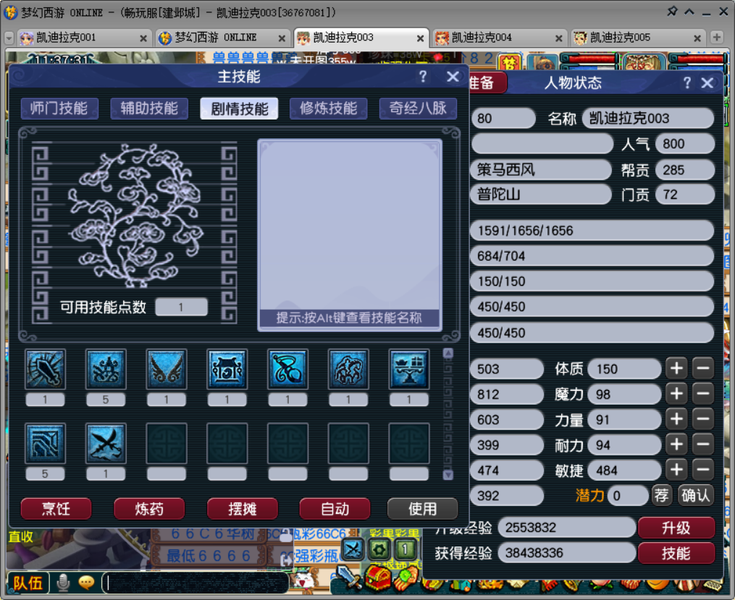Image resolution: width=735 pixels, height=600 pixels.
Task: Open the 奇经八脉 tab
Action: [x=418, y=108]
